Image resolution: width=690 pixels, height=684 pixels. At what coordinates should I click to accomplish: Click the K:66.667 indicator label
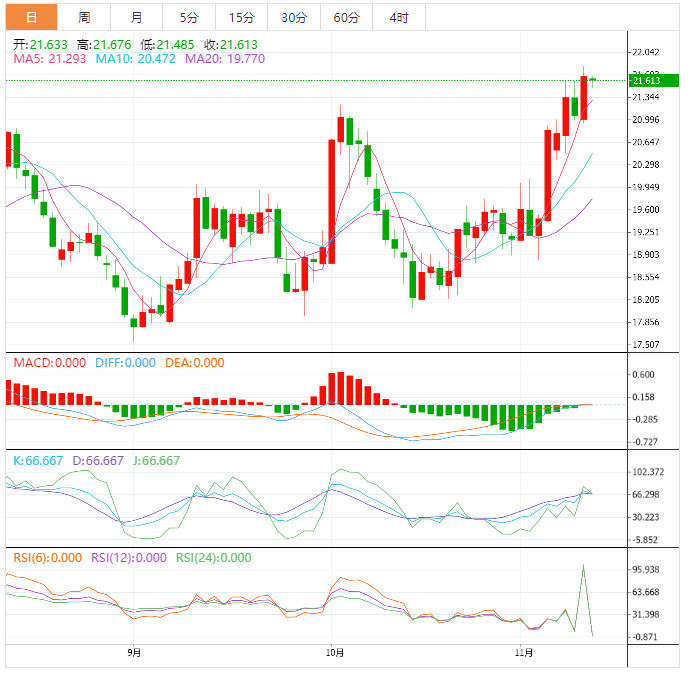click(x=38, y=461)
